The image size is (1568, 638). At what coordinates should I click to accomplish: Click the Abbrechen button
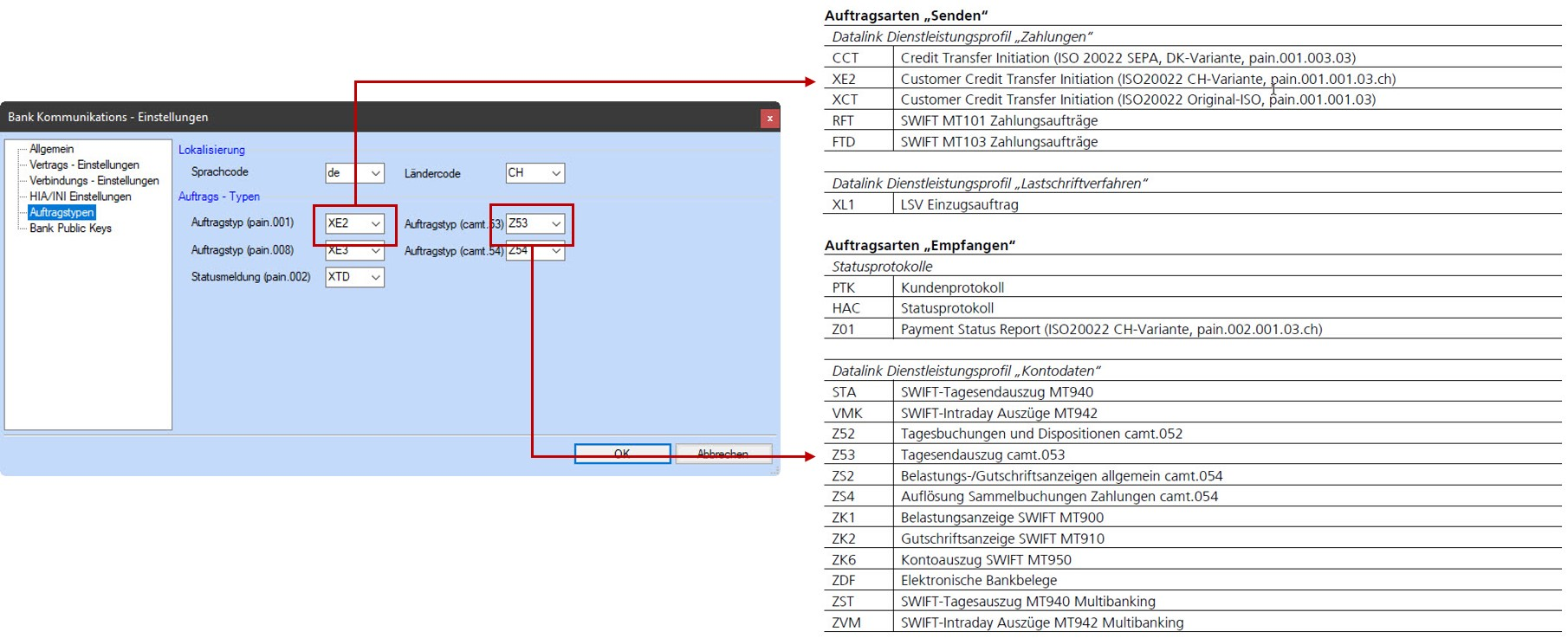722,454
